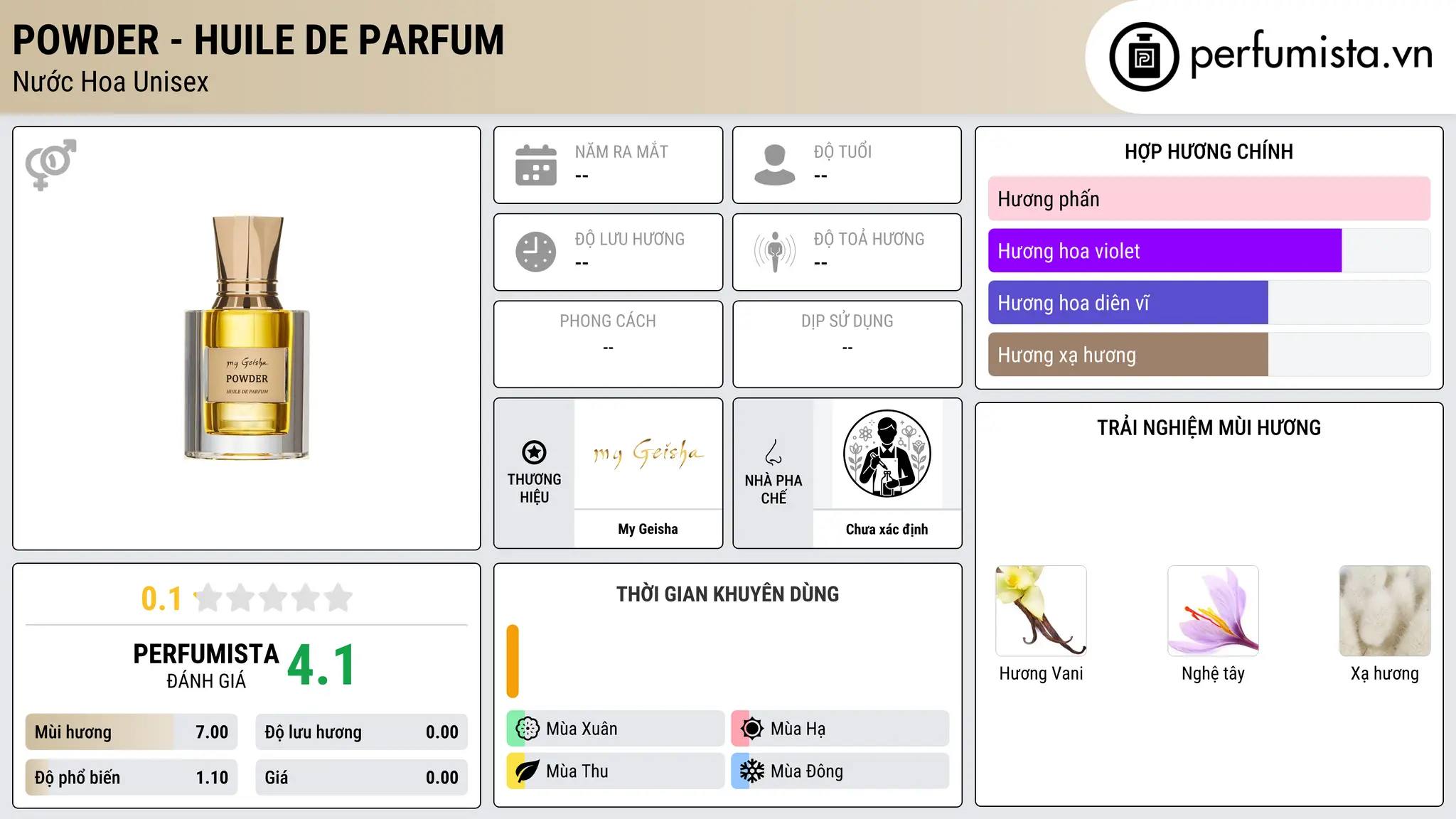The width and height of the screenshot is (1456, 819).
Task: Select the leaf icon for Mùa Thu
Action: [527, 771]
